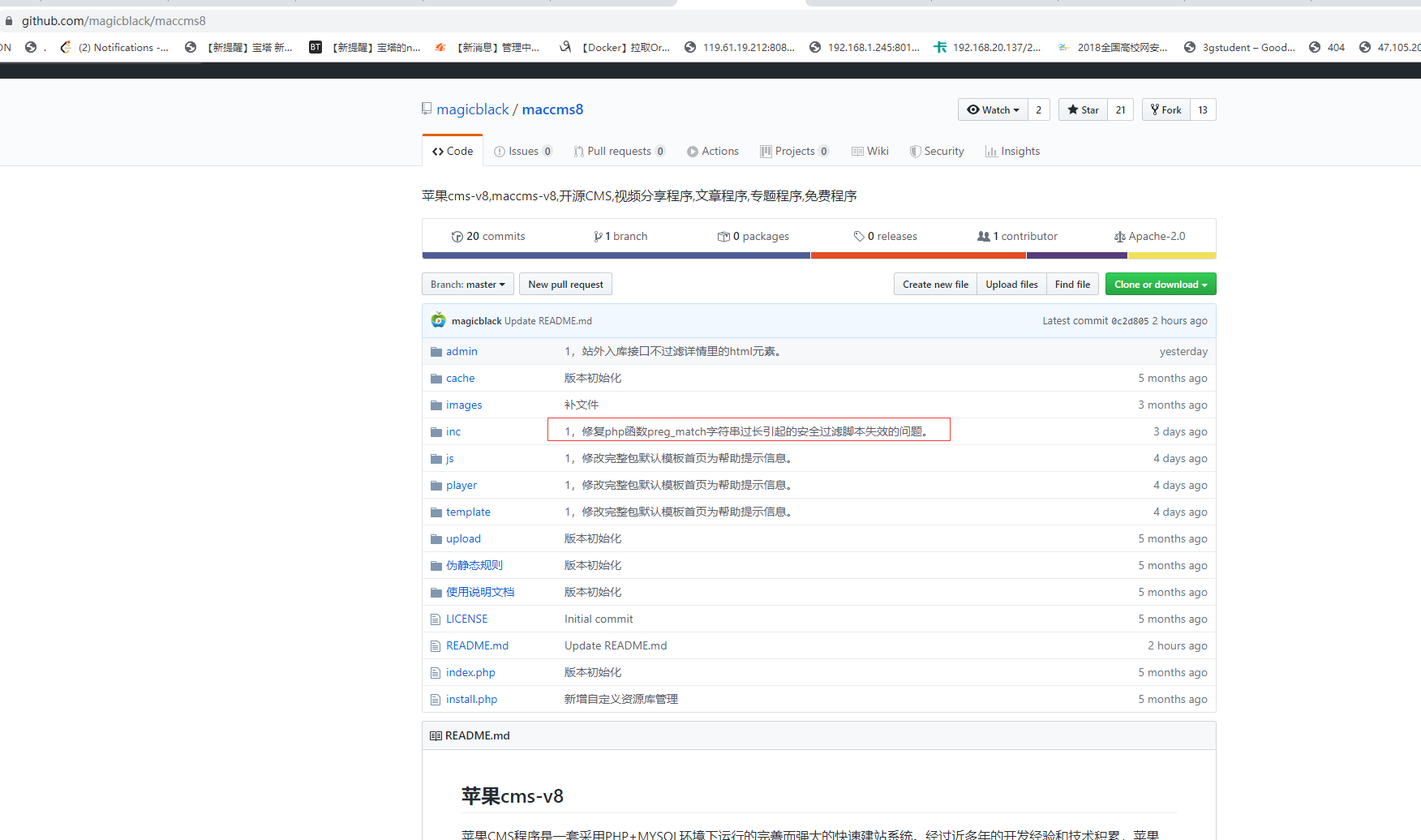Click the folder icon beside upload
This screenshot has height=840, width=1421.
[436, 539]
